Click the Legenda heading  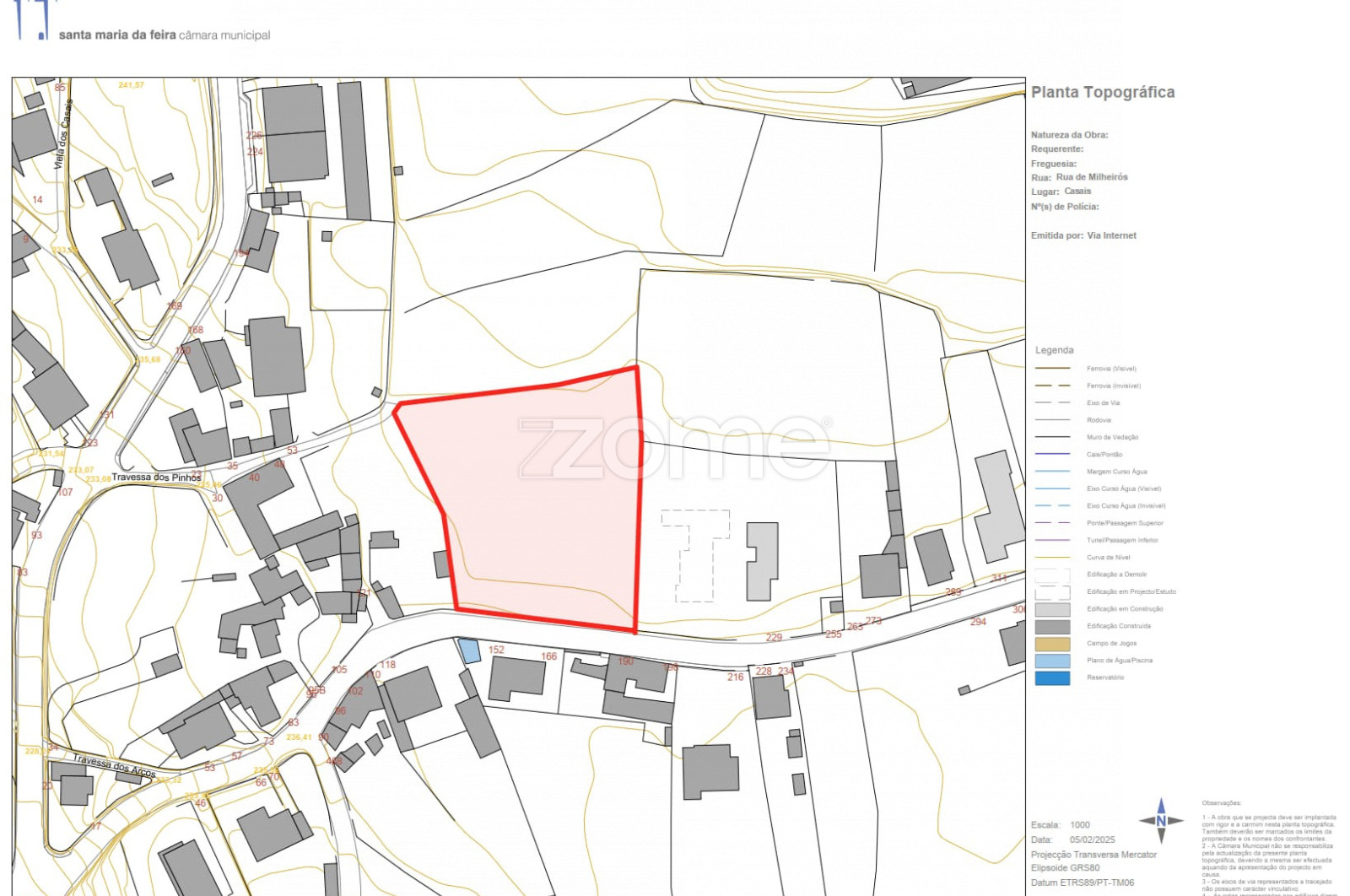(1054, 350)
